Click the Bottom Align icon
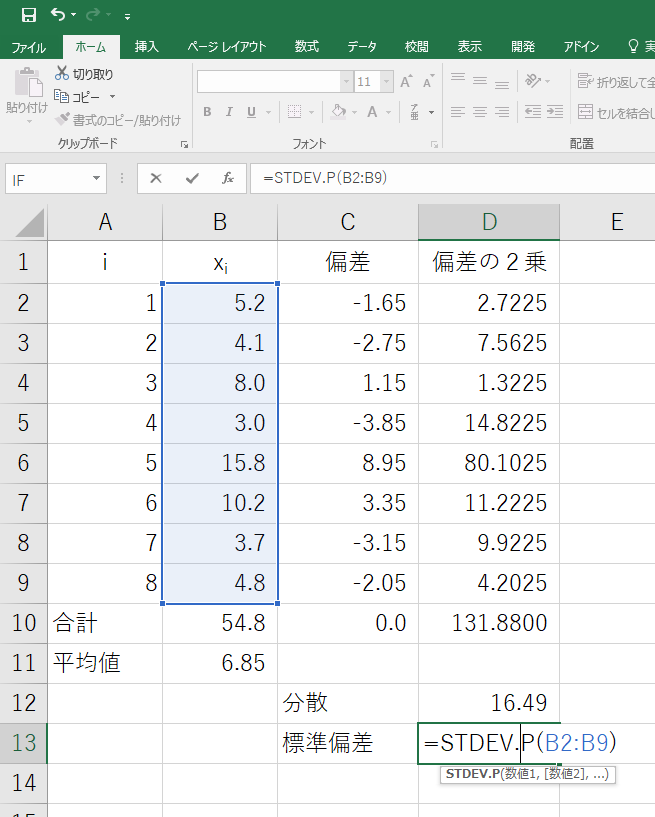Viewport: 655px width, 817px height. point(502,83)
